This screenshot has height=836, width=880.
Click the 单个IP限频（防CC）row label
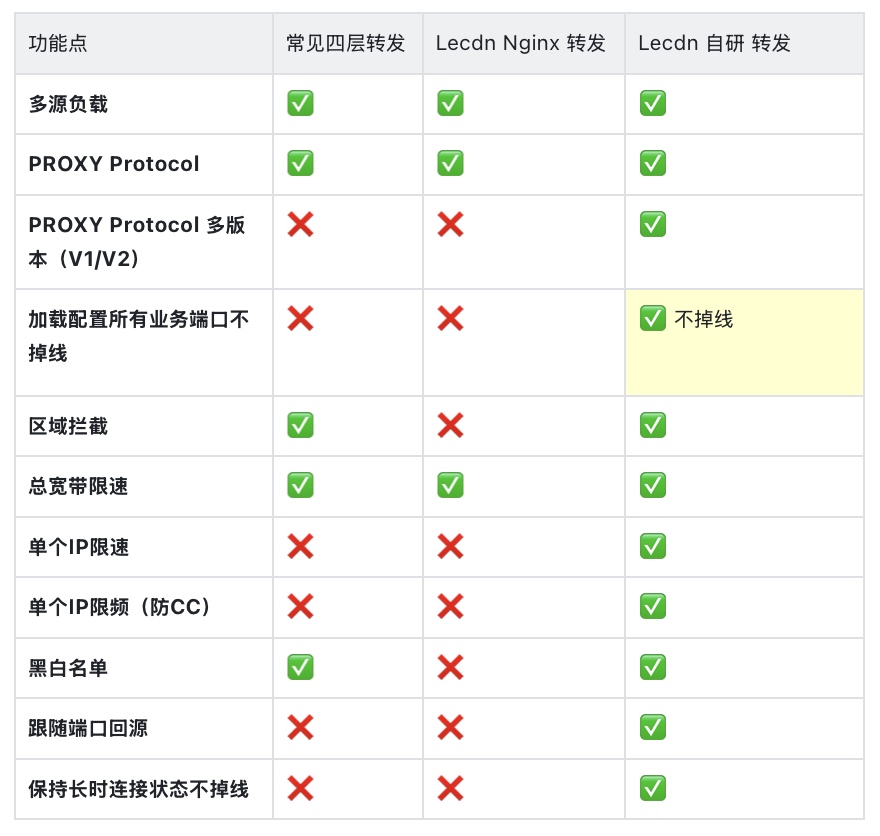[120, 606]
